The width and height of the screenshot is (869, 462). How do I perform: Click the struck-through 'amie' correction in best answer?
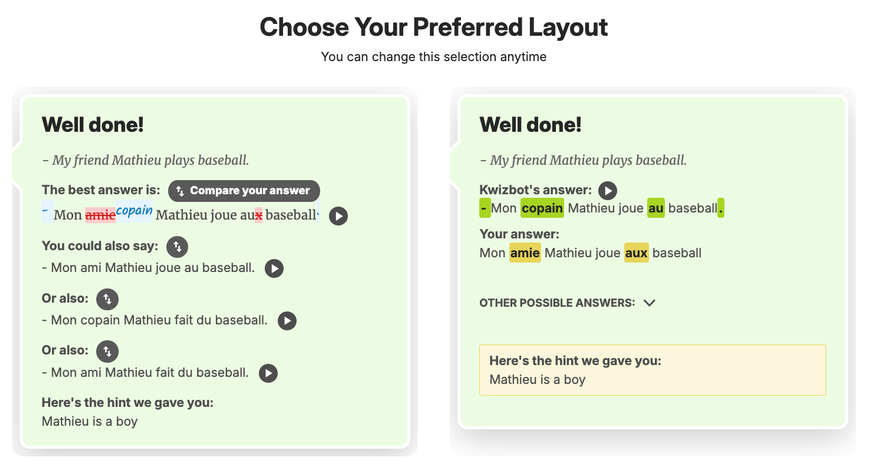(x=100, y=215)
